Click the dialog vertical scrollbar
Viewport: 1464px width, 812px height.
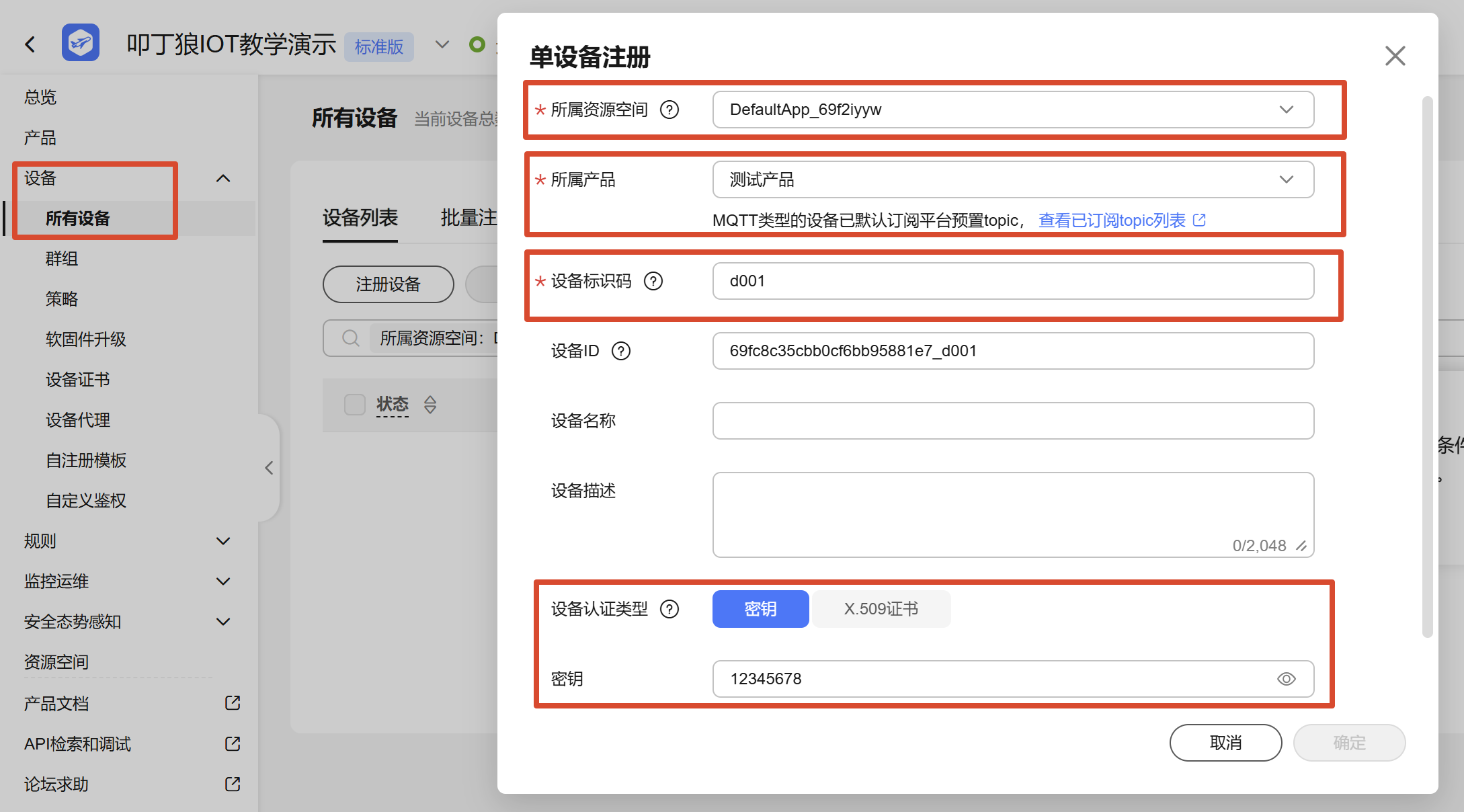pyautogui.click(x=1428, y=366)
